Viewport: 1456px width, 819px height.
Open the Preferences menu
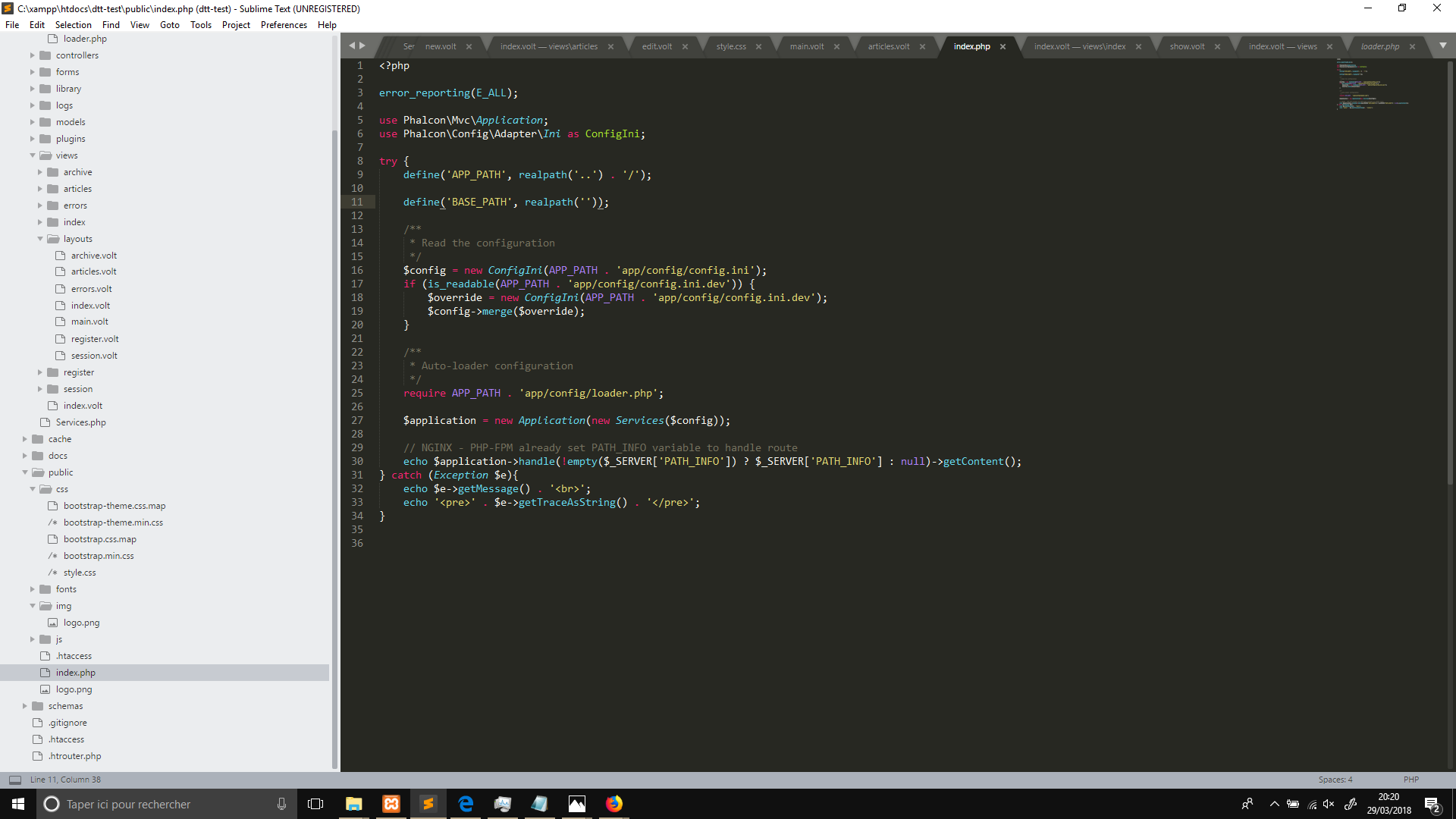click(x=284, y=25)
